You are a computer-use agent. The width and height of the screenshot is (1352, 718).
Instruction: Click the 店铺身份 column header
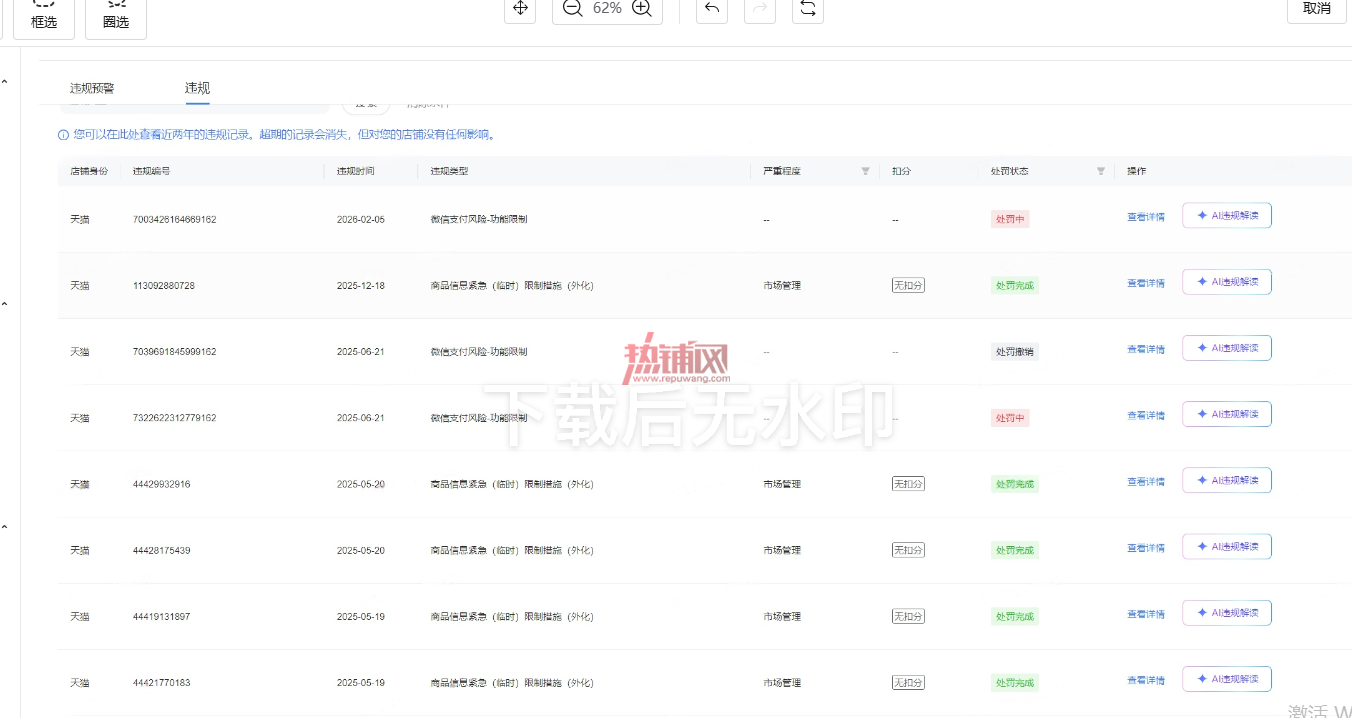[88, 171]
